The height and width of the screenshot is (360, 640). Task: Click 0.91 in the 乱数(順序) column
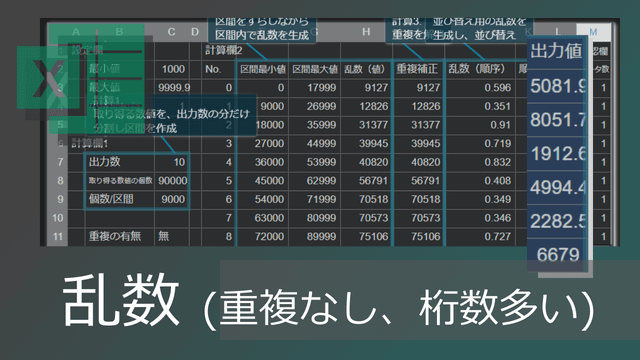480,125
